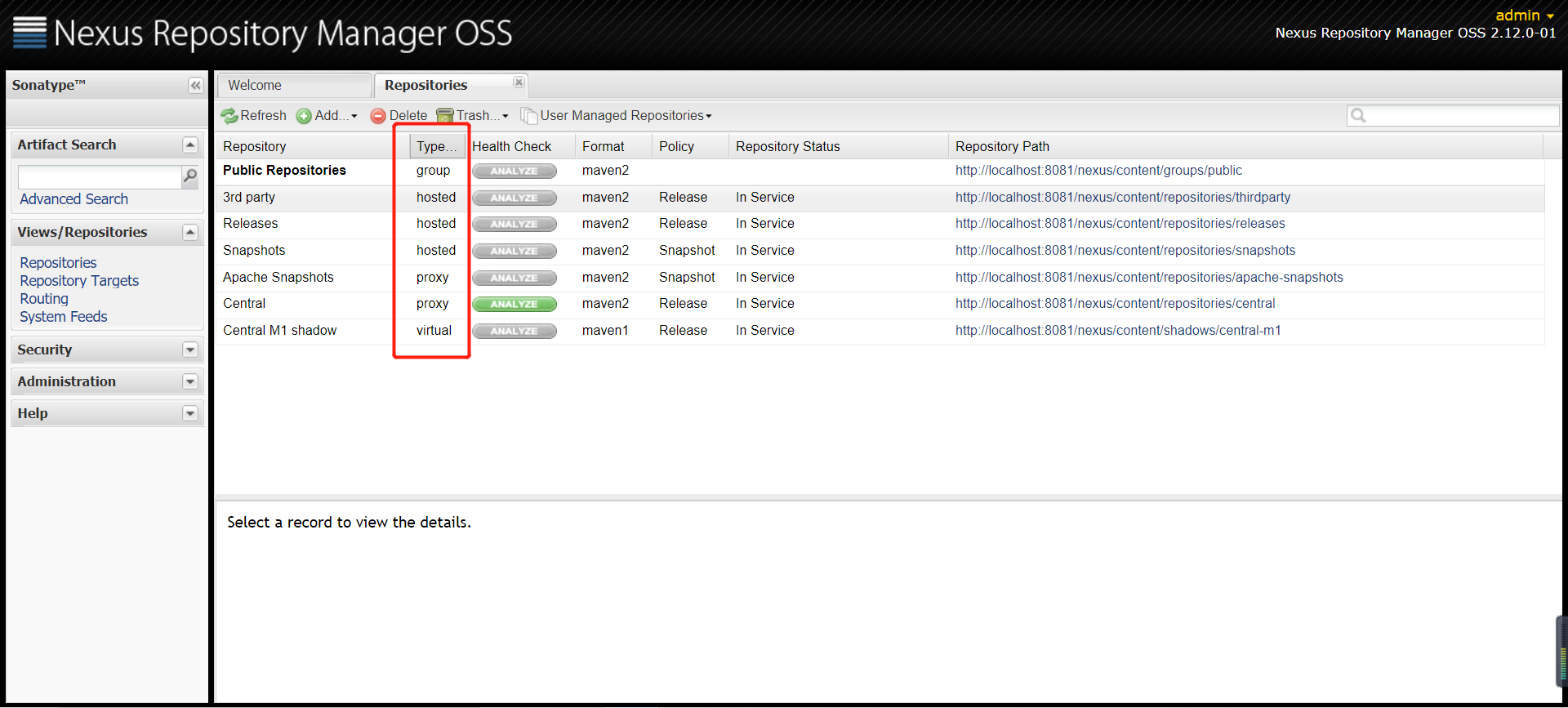1568x708 pixels.
Task: Click the Refresh toolbar button
Action: [x=254, y=116]
